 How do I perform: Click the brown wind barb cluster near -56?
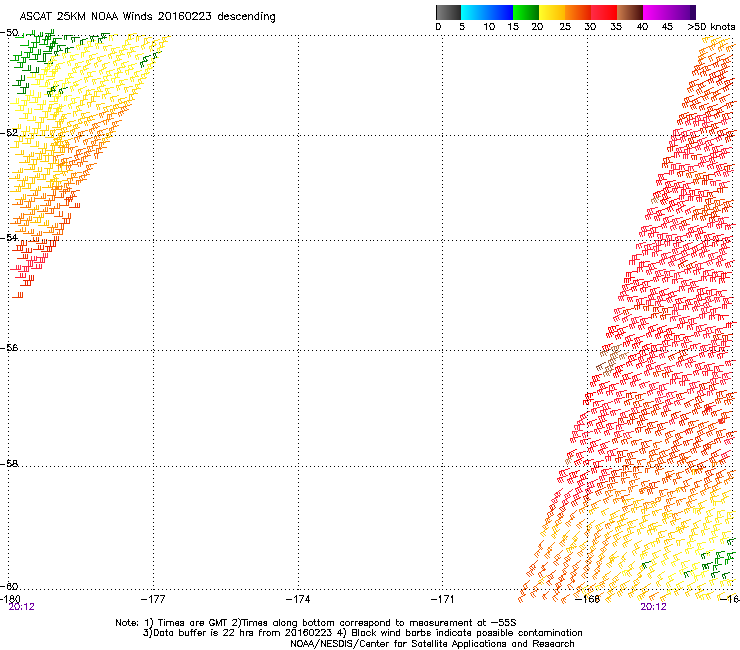[611, 360]
